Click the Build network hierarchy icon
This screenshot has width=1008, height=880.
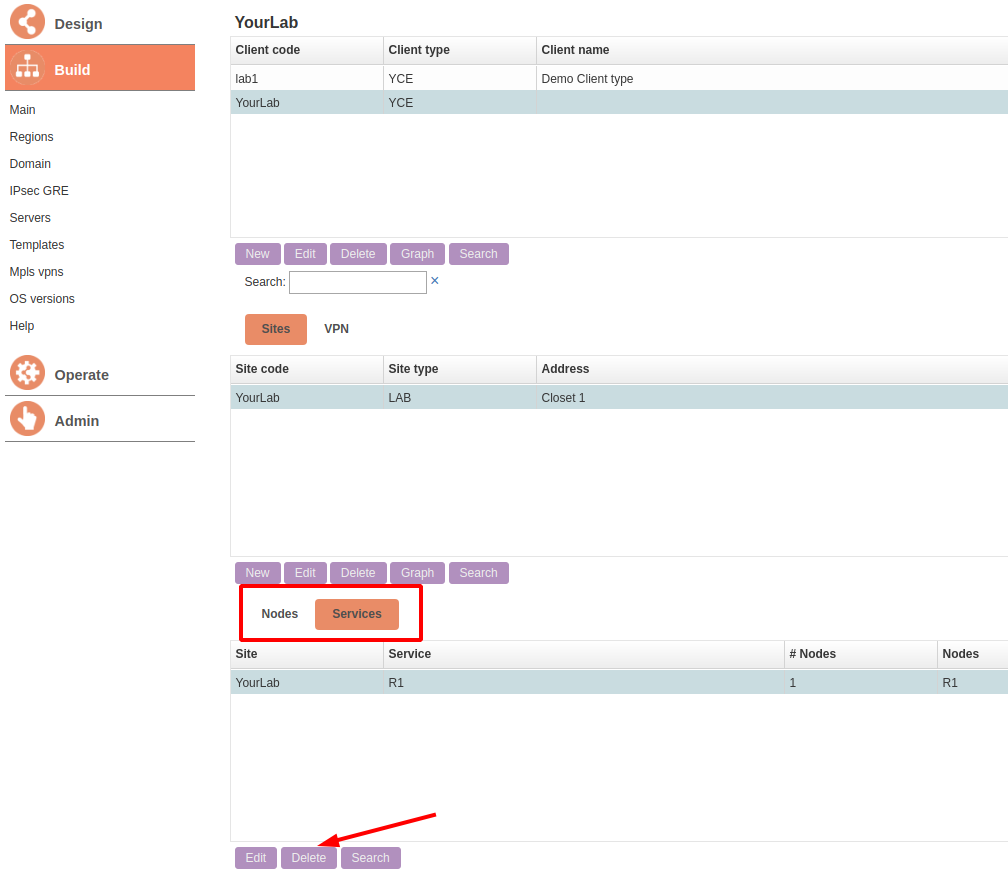click(27, 68)
